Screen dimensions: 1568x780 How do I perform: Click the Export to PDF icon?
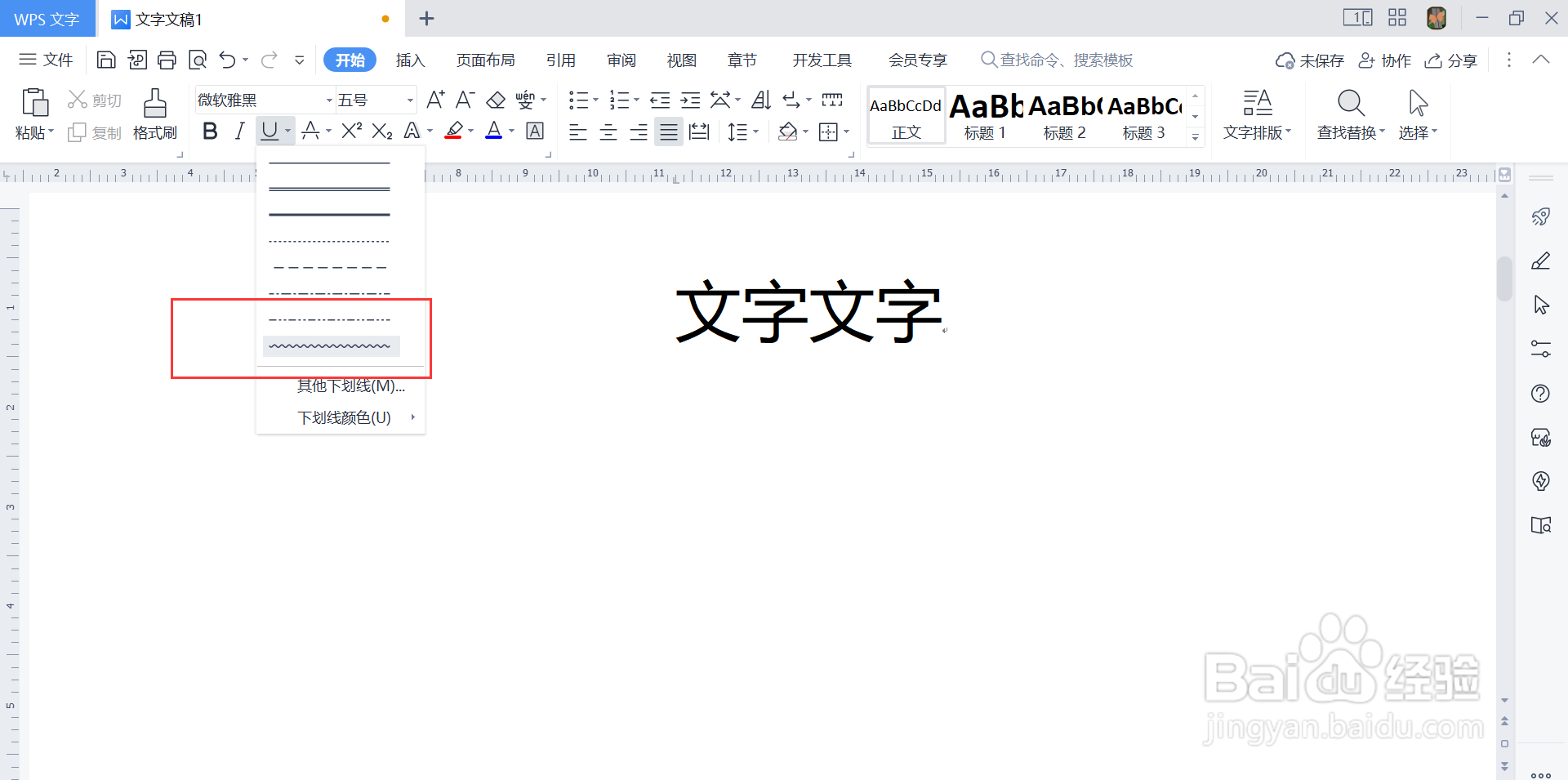pyautogui.click(x=136, y=60)
